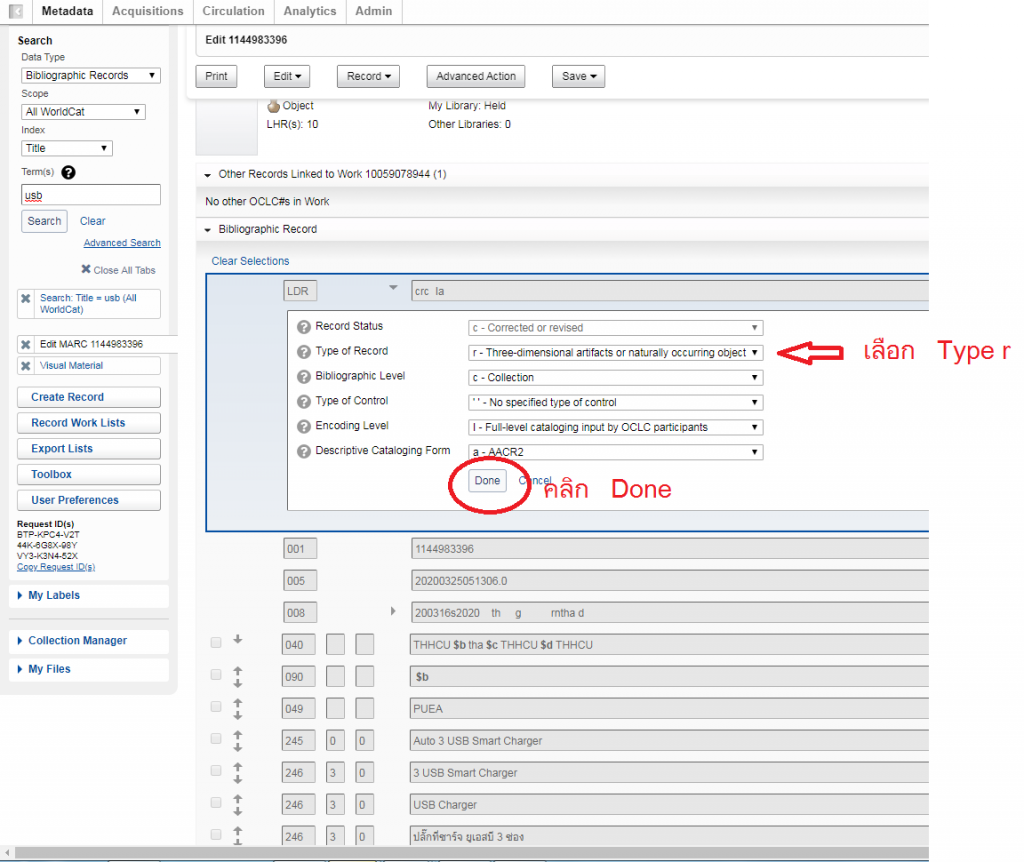Click the 245 title field 'Auto 3 USB Smart Charger'
Viewport: 1024px width, 862px height.
coord(669,741)
